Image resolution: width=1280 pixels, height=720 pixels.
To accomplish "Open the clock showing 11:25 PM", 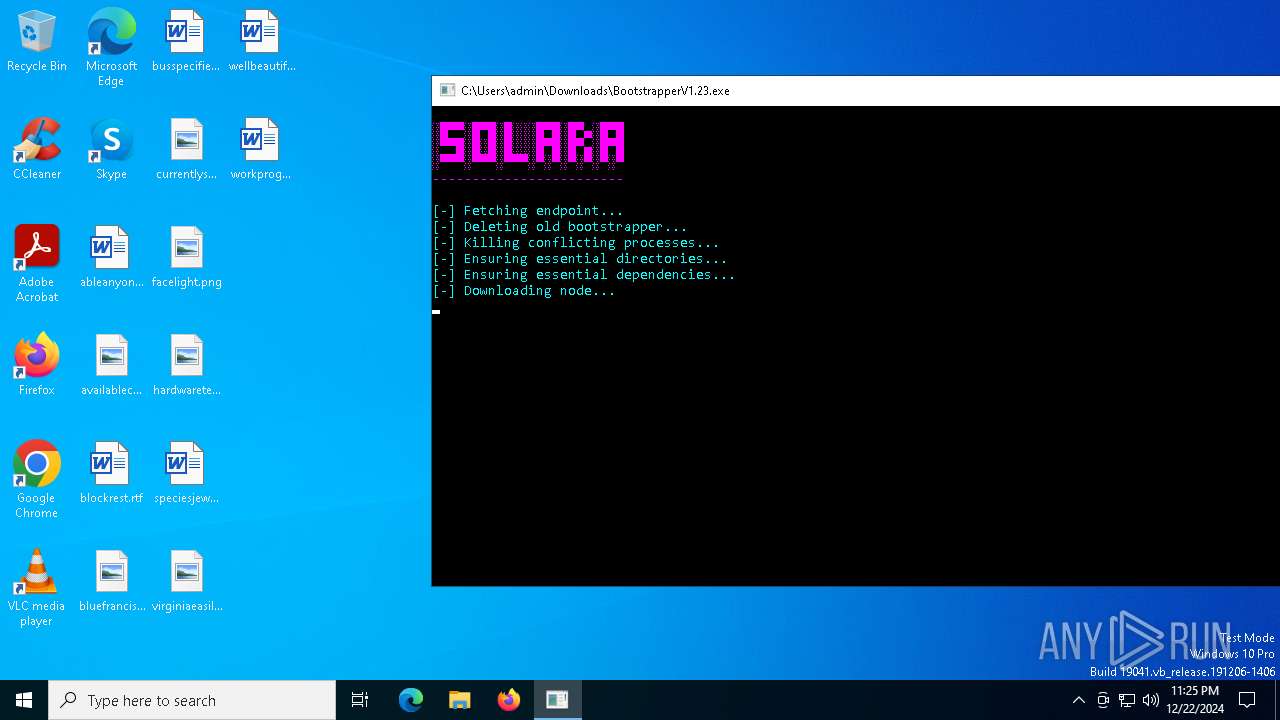I will tap(1194, 700).
